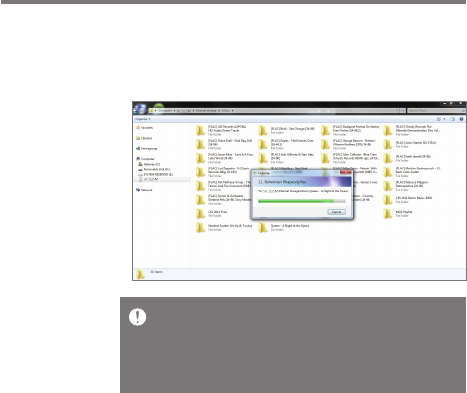Close the Copying progress dialog
Viewport: 467px width, 393px height.
coord(346,172)
